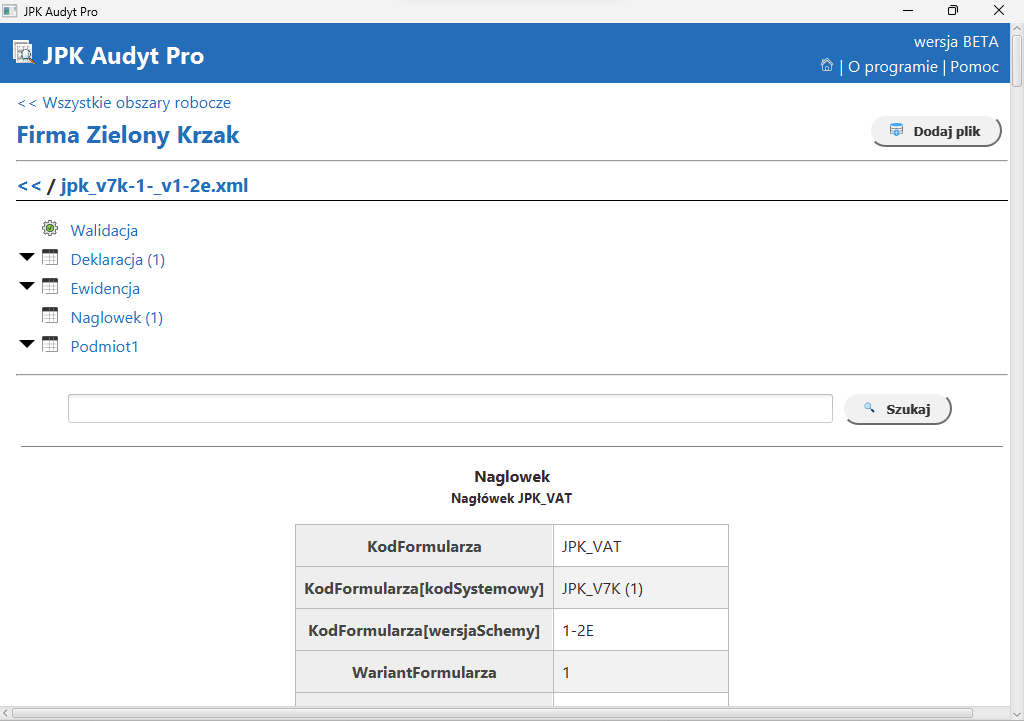Click the horizontal scrollbar left arrow
Image resolution: width=1024 pixels, height=721 pixels.
tap(5, 713)
